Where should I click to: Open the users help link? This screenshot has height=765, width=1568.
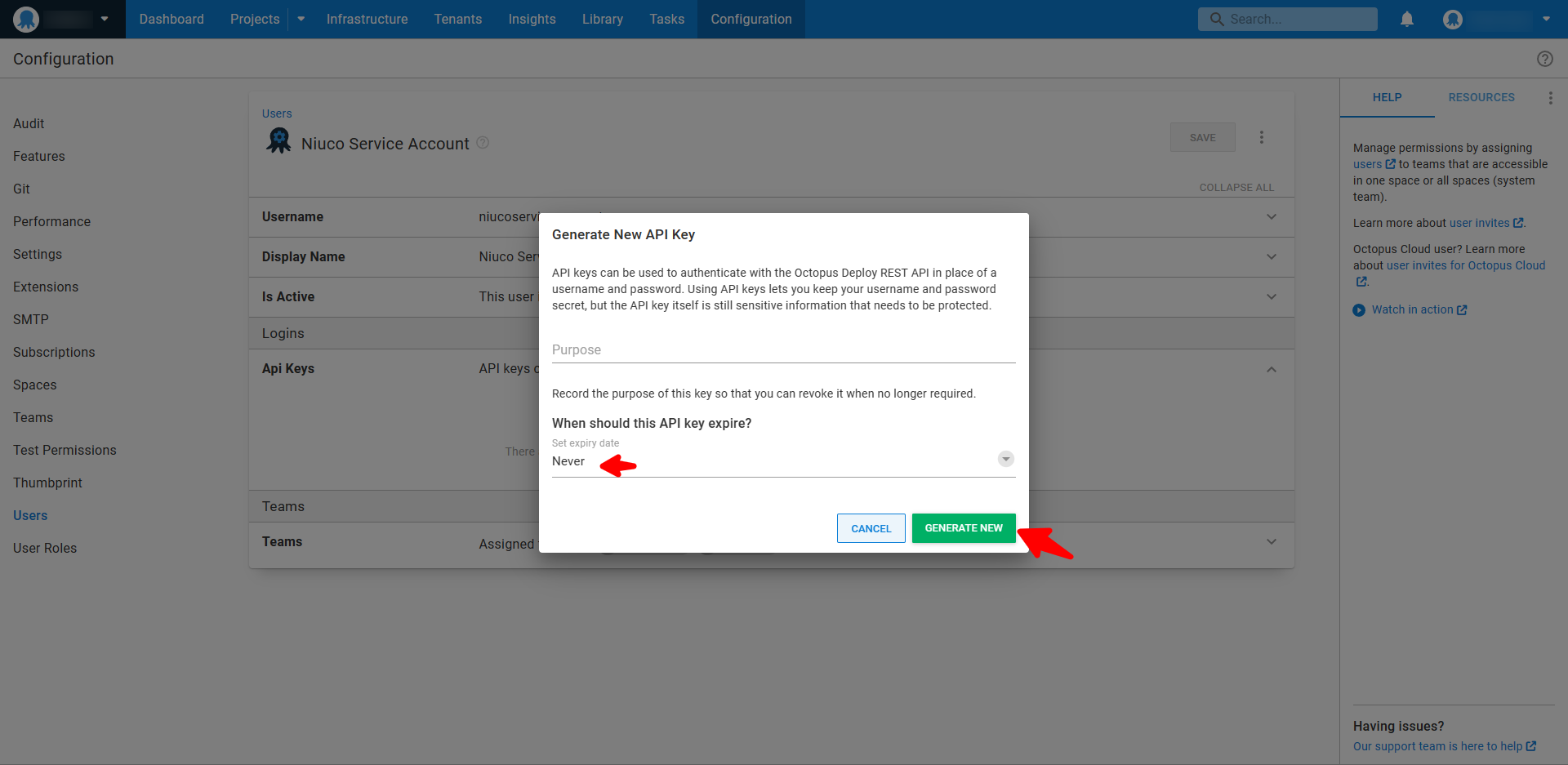click(1374, 164)
